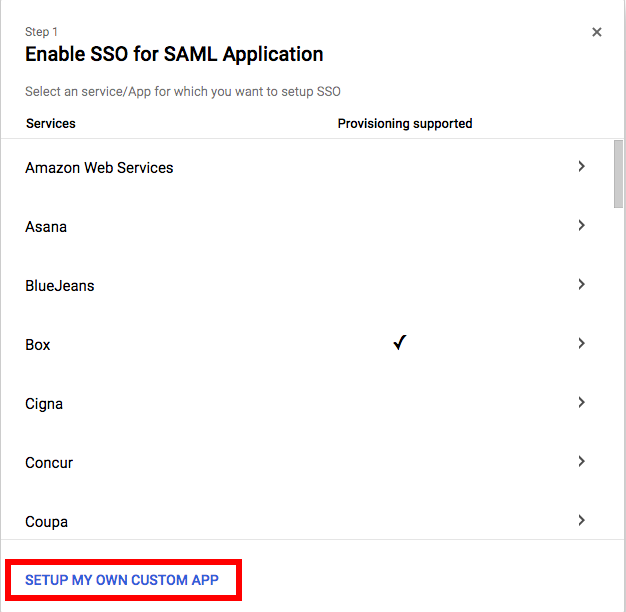The width and height of the screenshot is (626, 612).
Task: Click the Box provisioning checkmark
Action: (400, 343)
